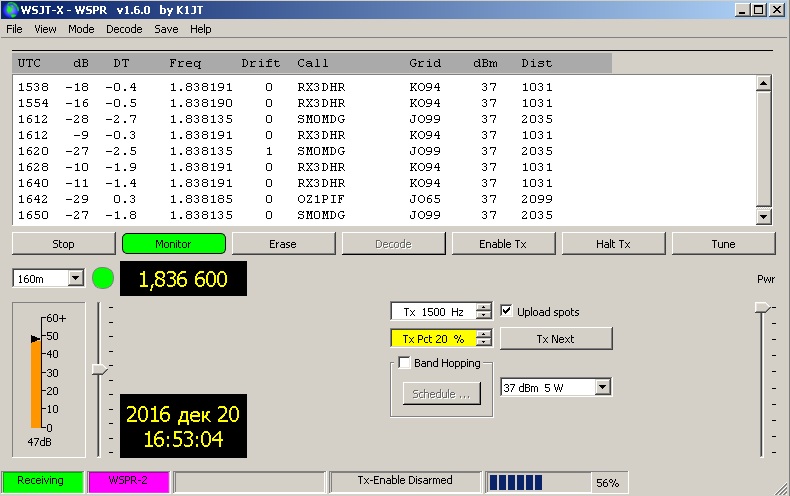
Task: Click the Pwr slider handle
Action: pos(762,307)
